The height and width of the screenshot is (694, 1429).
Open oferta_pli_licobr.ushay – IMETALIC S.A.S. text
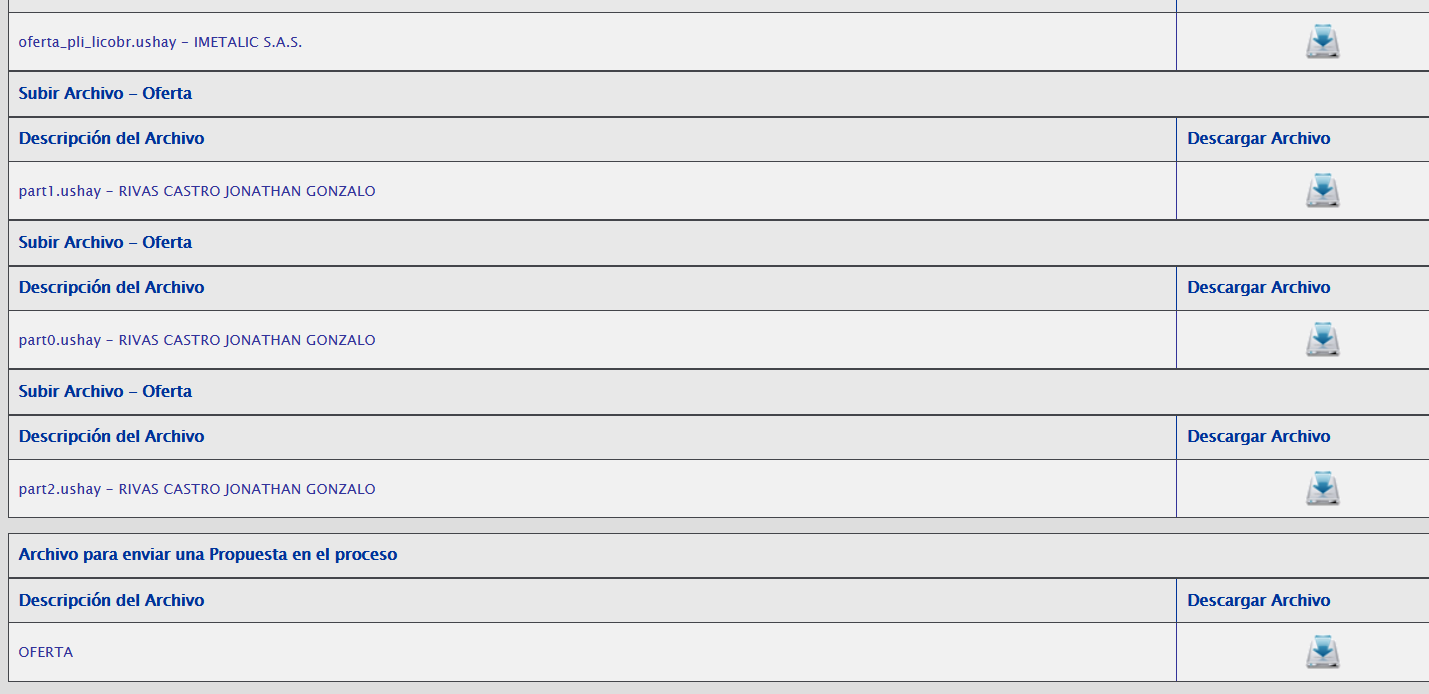pyautogui.click(x=160, y=42)
